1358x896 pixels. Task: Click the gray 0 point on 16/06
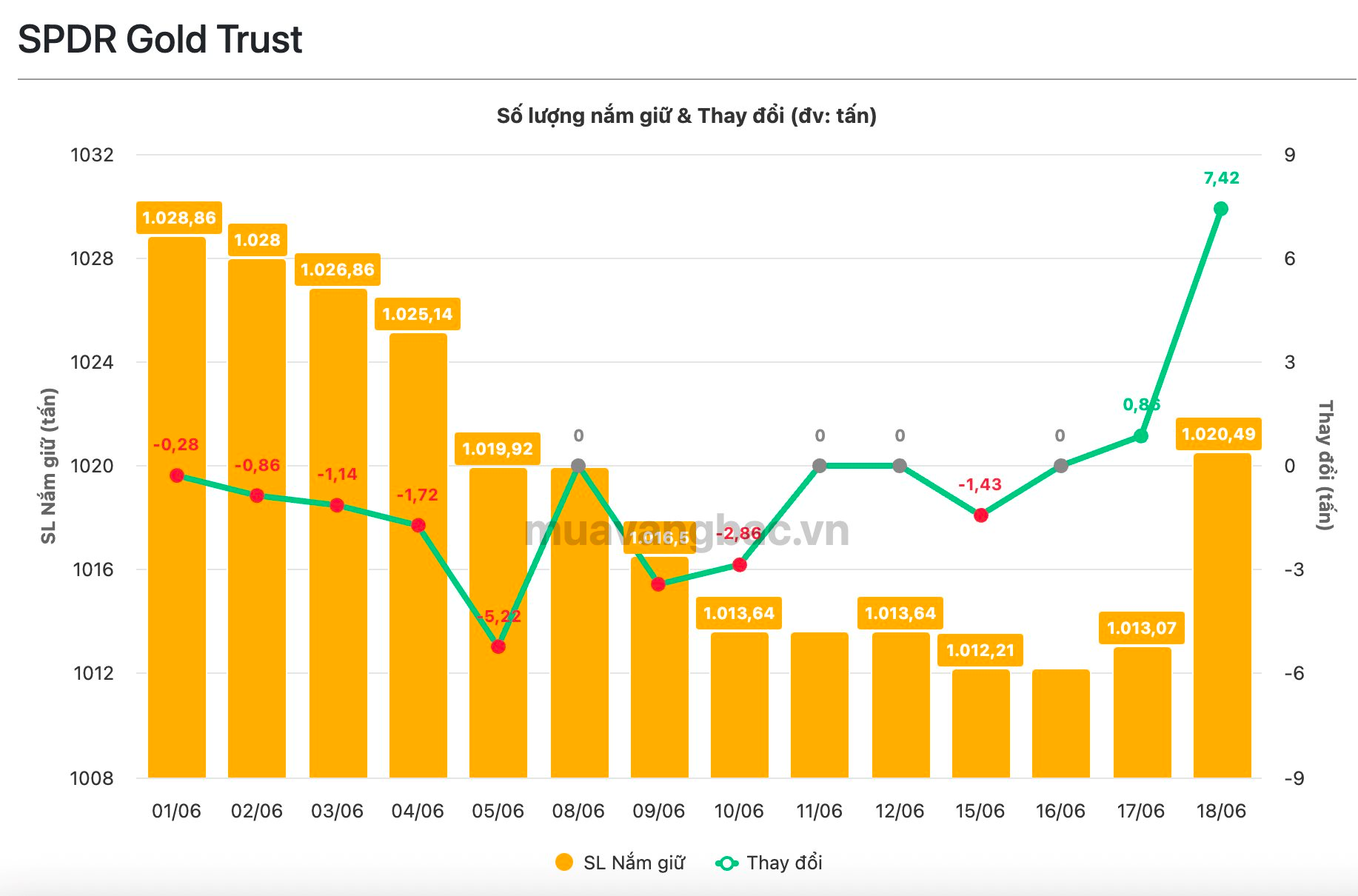(1060, 466)
